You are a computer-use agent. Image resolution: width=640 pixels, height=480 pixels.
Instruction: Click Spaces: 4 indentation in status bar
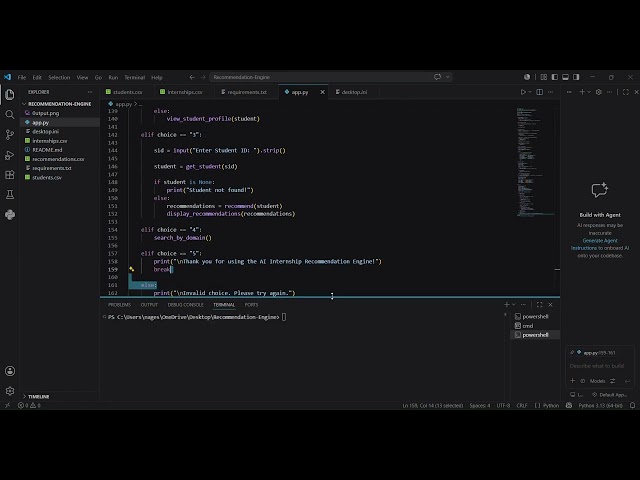480,405
